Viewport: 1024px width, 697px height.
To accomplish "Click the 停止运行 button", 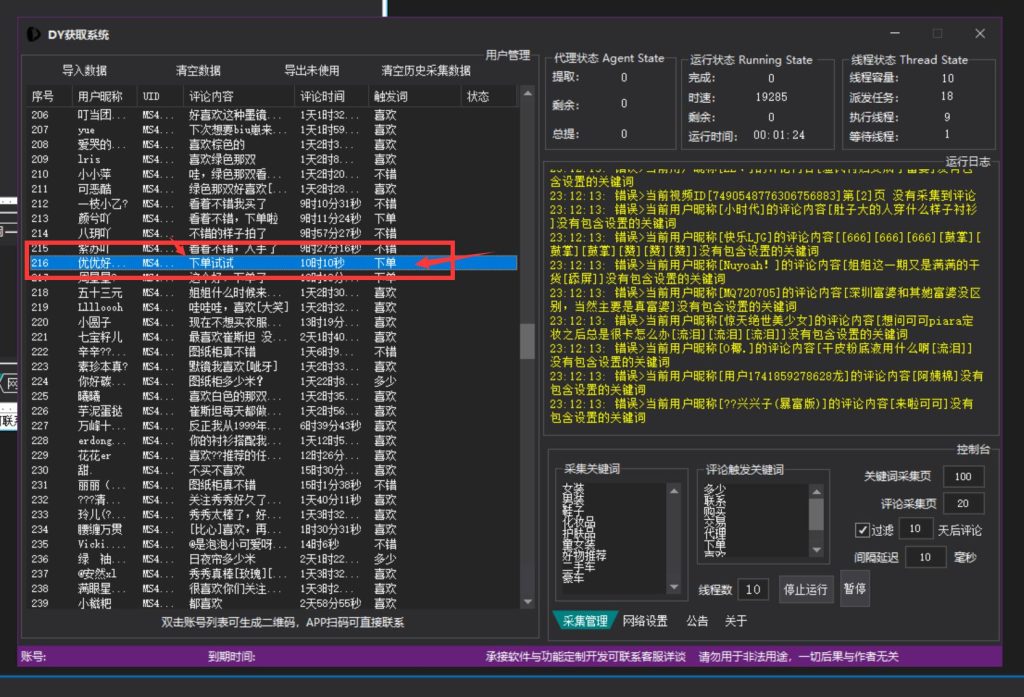I will pos(805,589).
